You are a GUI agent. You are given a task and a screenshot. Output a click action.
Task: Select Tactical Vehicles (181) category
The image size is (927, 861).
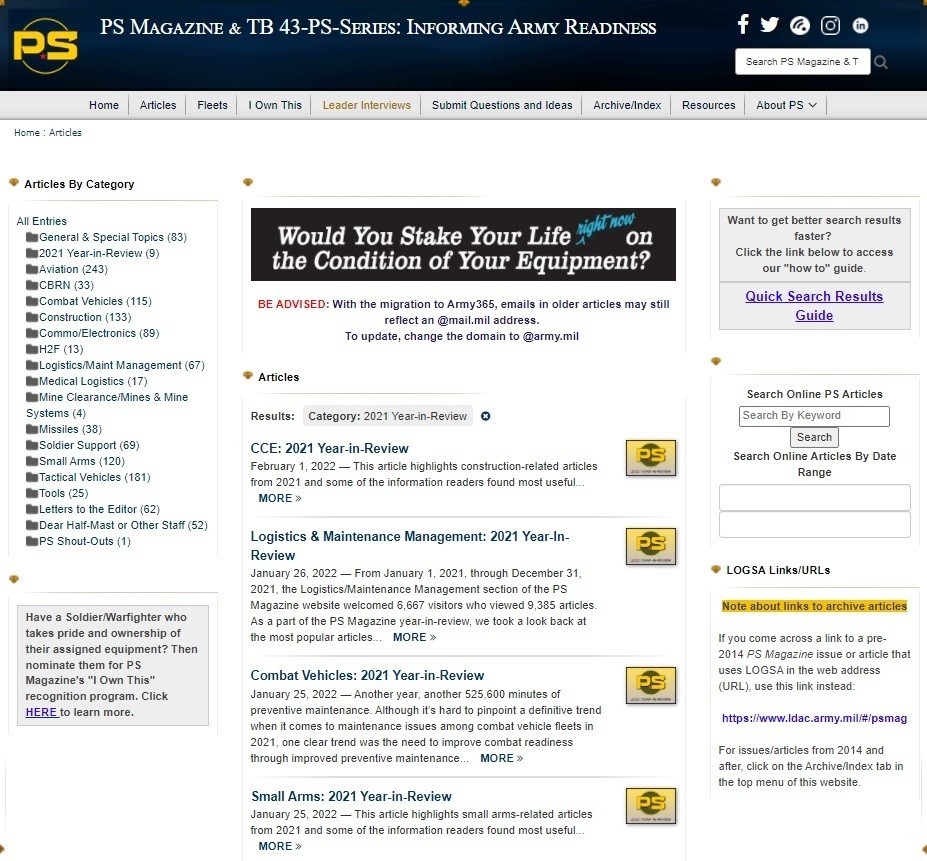tap(95, 477)
